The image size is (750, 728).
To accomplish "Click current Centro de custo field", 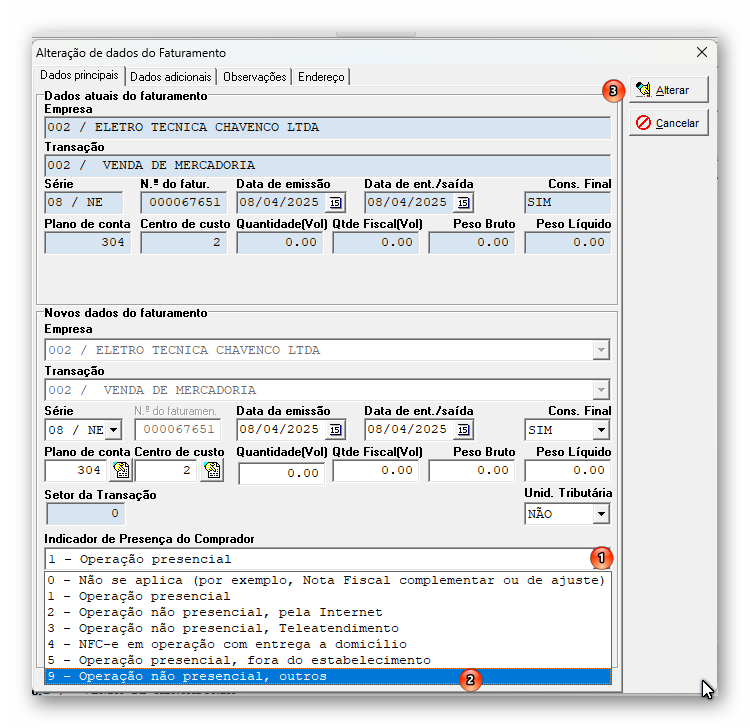I will tap(184, 243).
